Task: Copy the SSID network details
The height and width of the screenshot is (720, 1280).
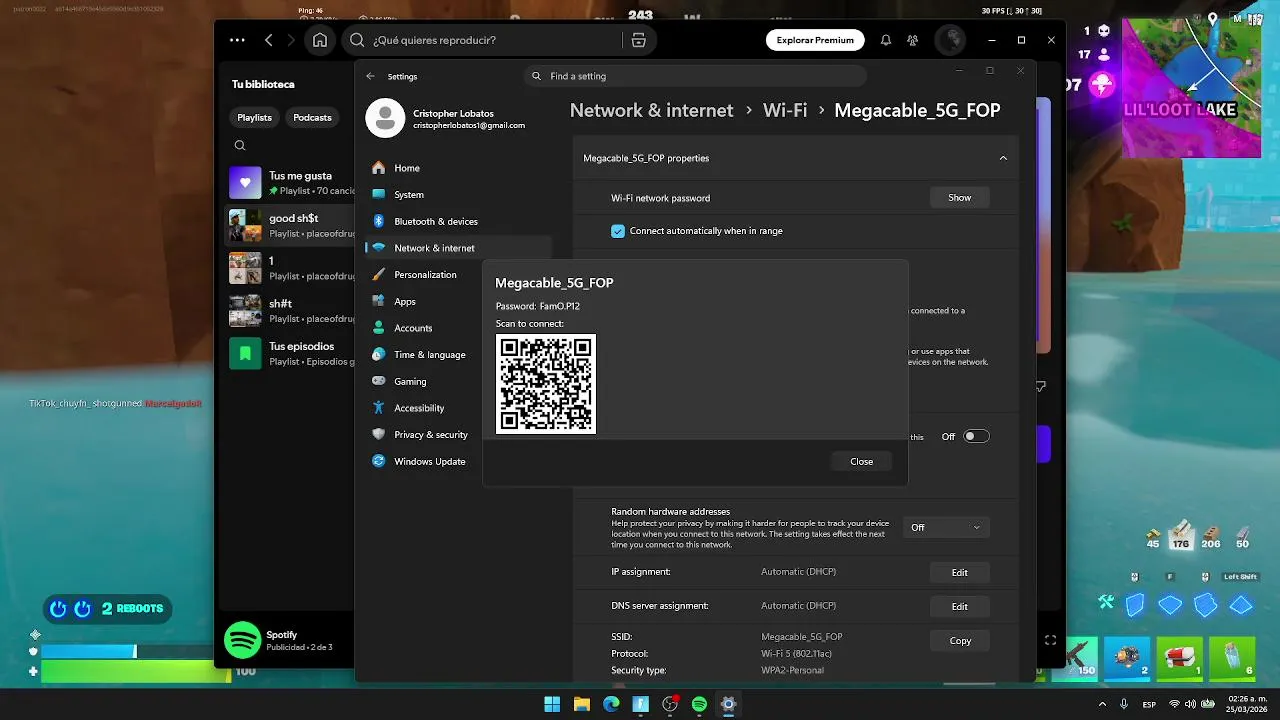Action: [x=959, y=640]
